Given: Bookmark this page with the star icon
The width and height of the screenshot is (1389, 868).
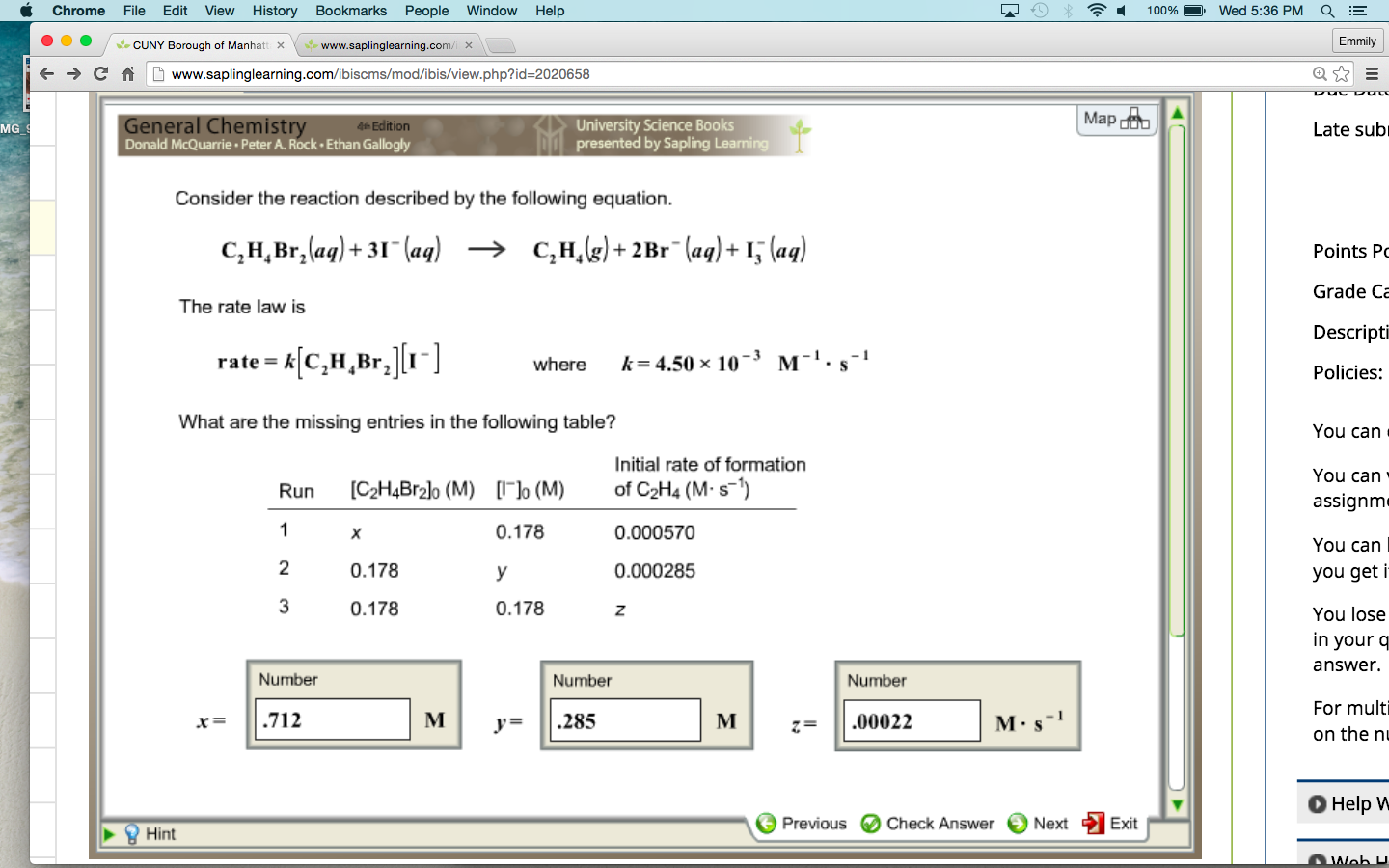Looking at the screenshot, I should [x=1341, y=73].
